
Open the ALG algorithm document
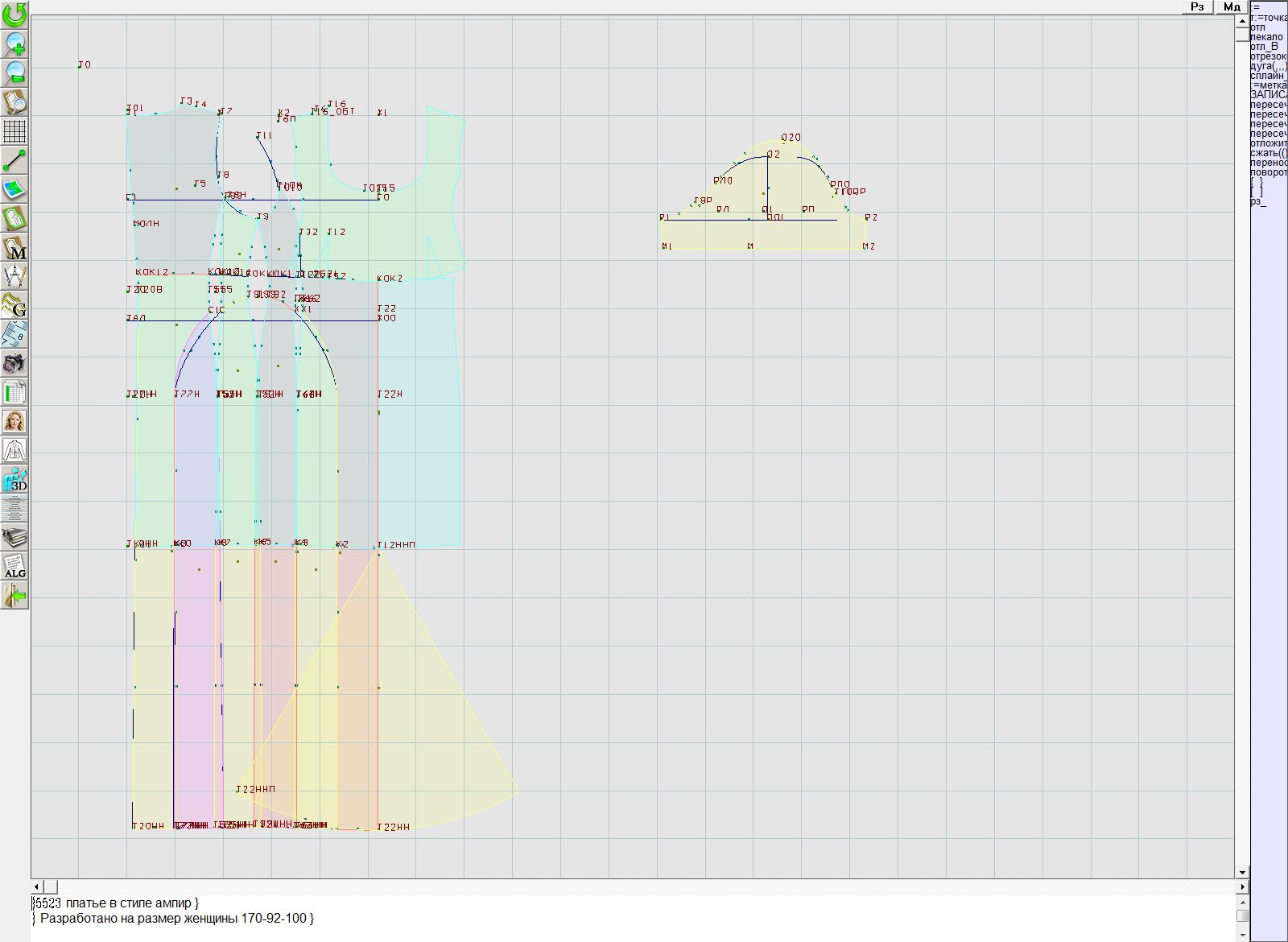[14, 566]
